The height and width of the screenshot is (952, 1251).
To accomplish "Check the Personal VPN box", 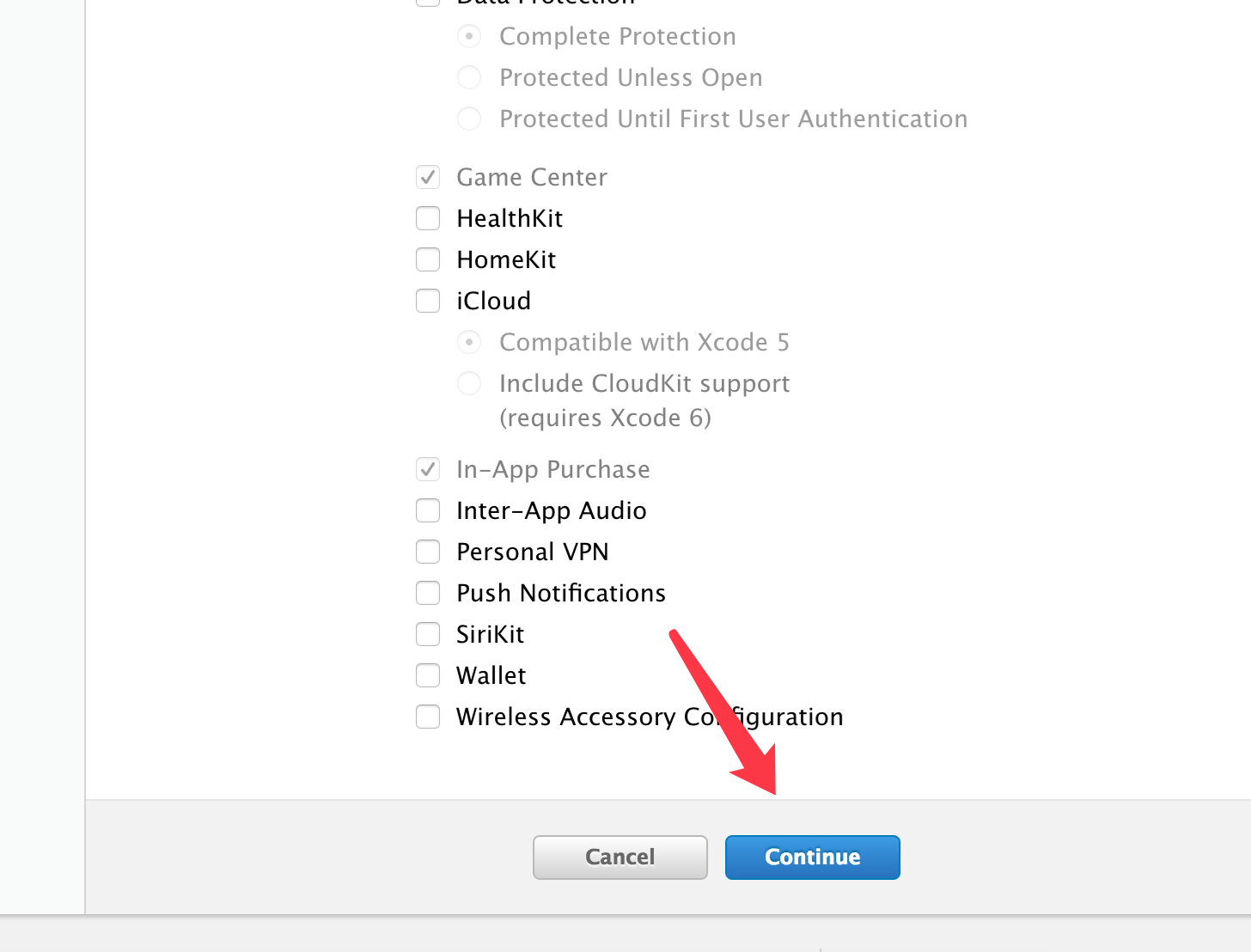I will [428, 552].
